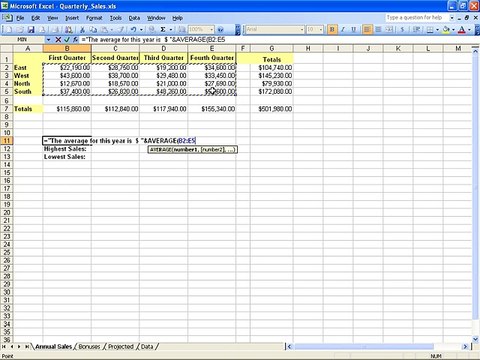Open the Fill Color dropdown arrow
Screen dimensions: 480x360
coord(453,30)
